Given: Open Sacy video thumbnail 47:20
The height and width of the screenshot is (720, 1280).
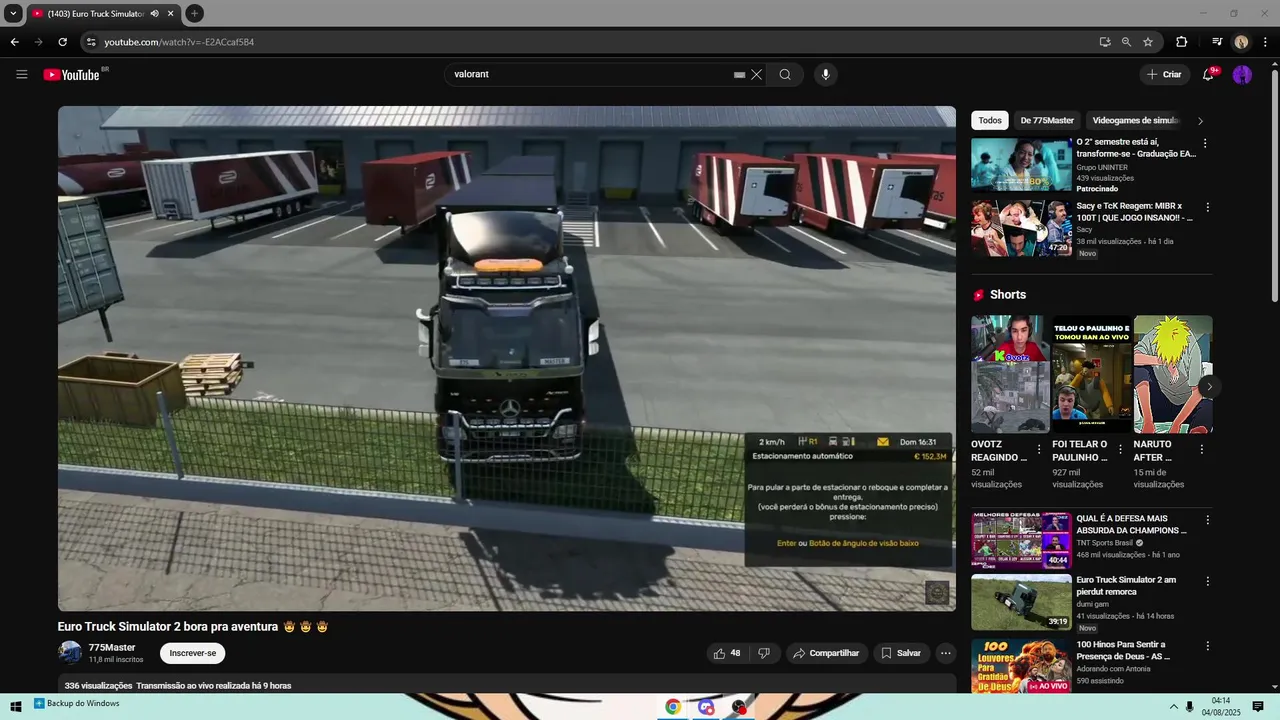Looking at the screenshot, I should 1021,228.
